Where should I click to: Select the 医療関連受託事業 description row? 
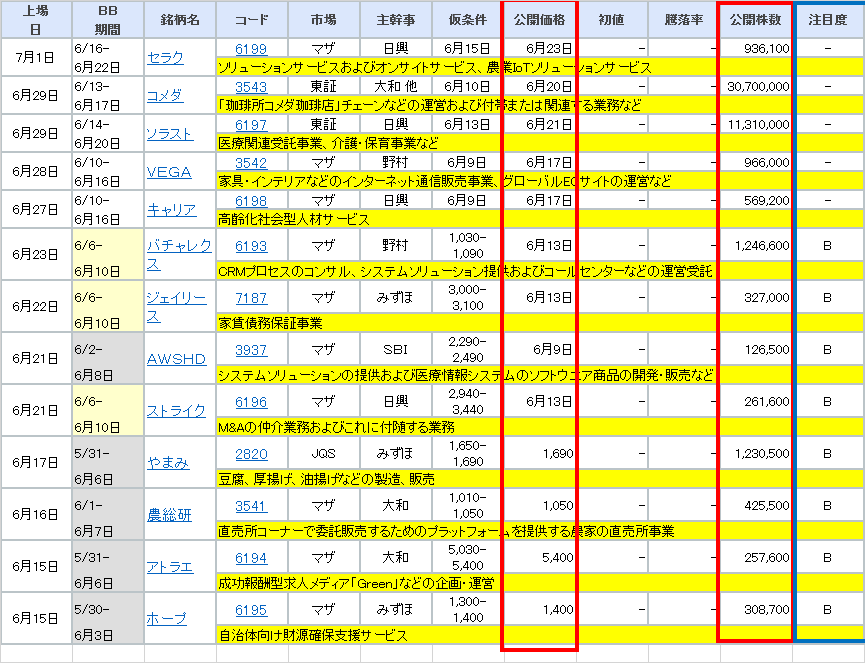(x=540, y=143)
